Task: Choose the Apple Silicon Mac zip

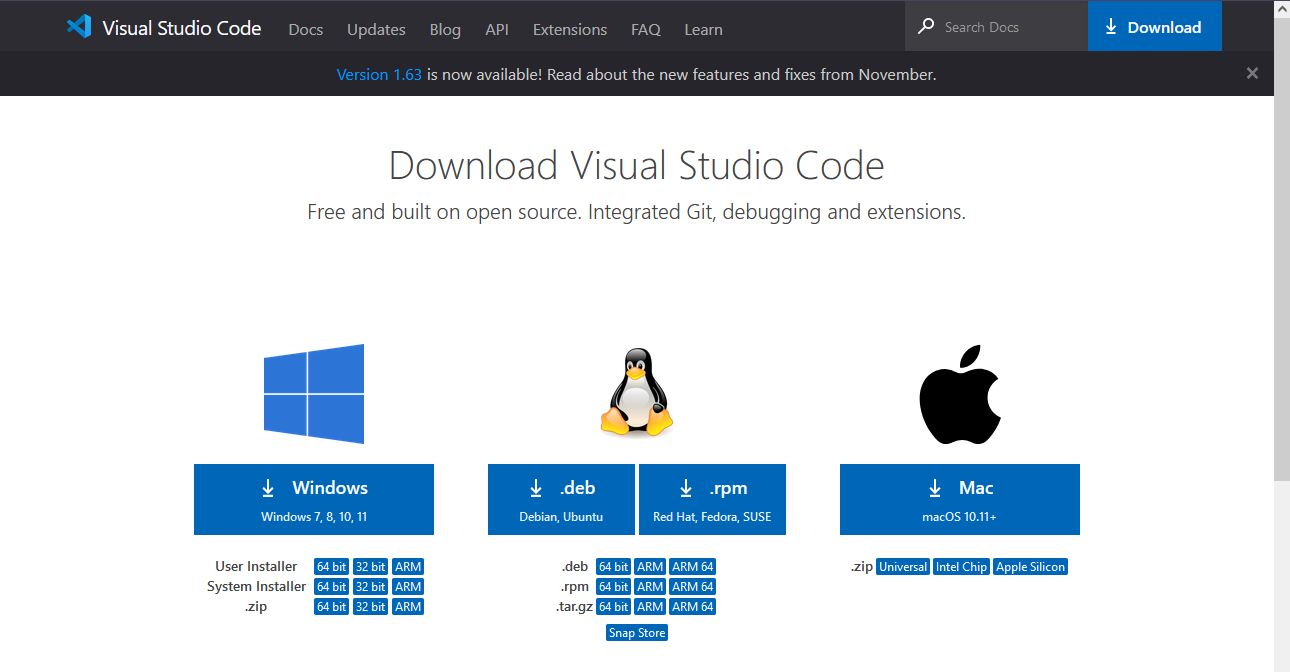Action: [1030, 567]
